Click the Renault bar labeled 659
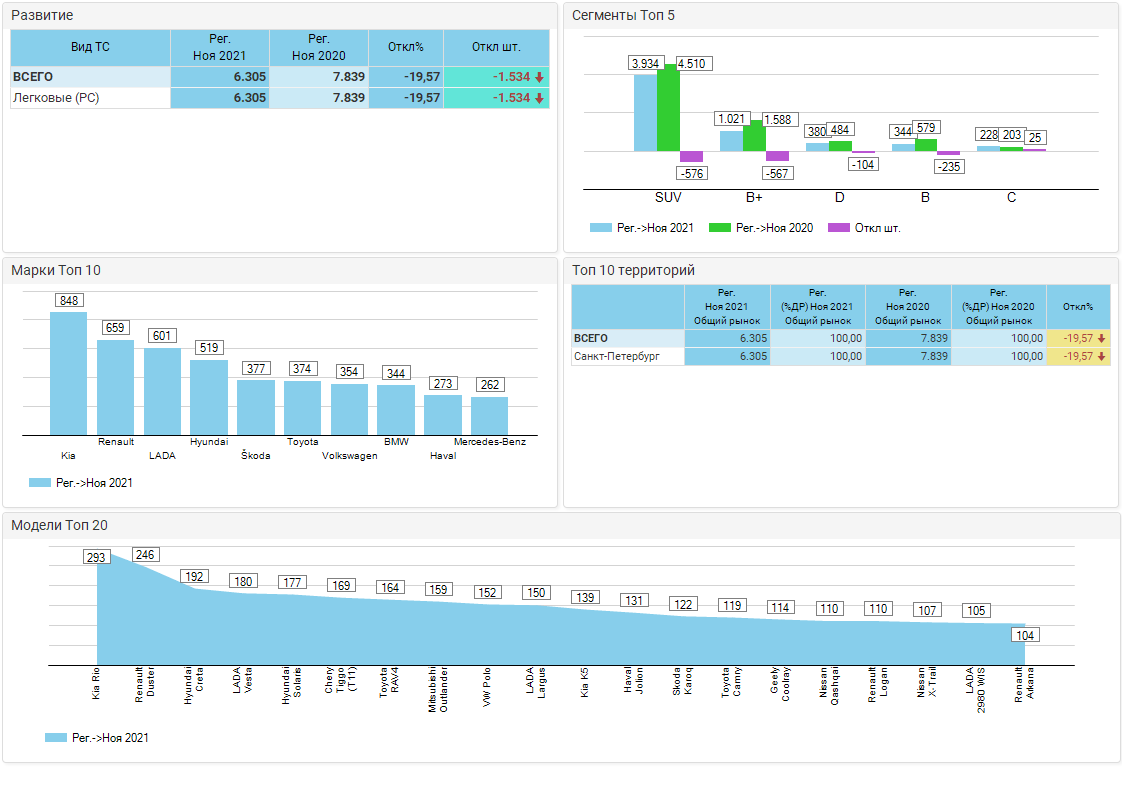The width and height of the screenshot is (1122, 793). 115,387
